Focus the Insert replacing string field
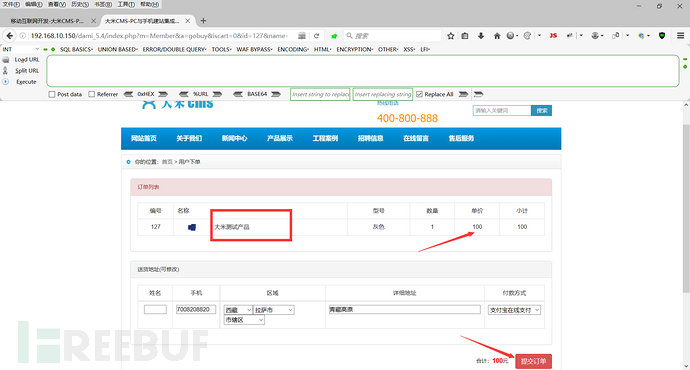 click(x=383, y=94)
